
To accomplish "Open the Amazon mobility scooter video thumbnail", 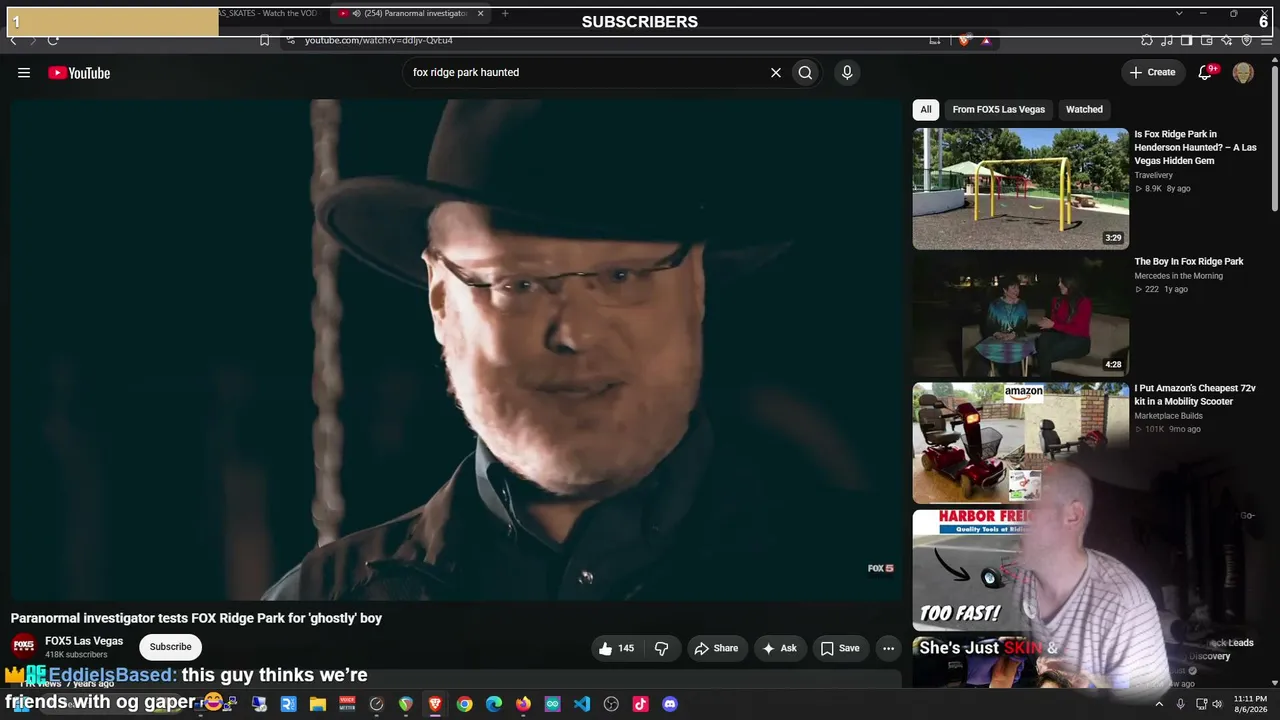I will pyautogui.click(x=1021, y=442).
